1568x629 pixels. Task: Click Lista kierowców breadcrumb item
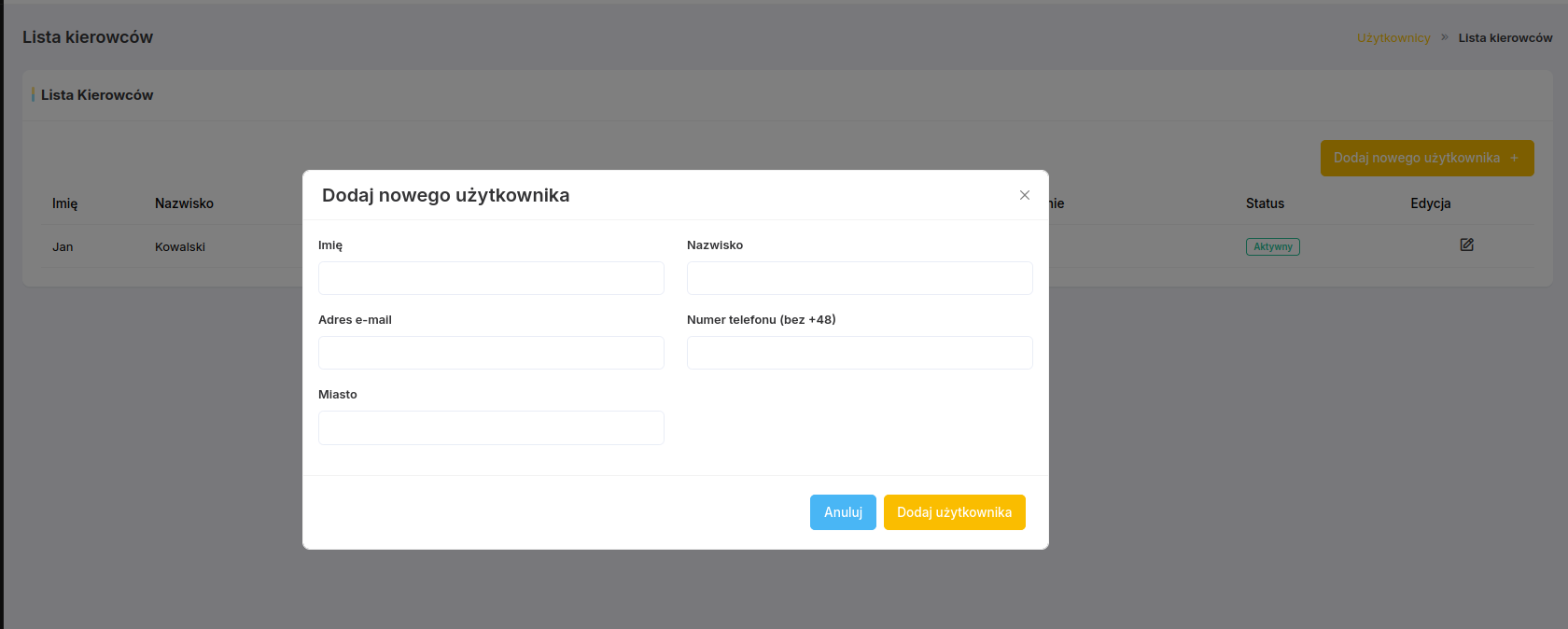click(1505, 38)
